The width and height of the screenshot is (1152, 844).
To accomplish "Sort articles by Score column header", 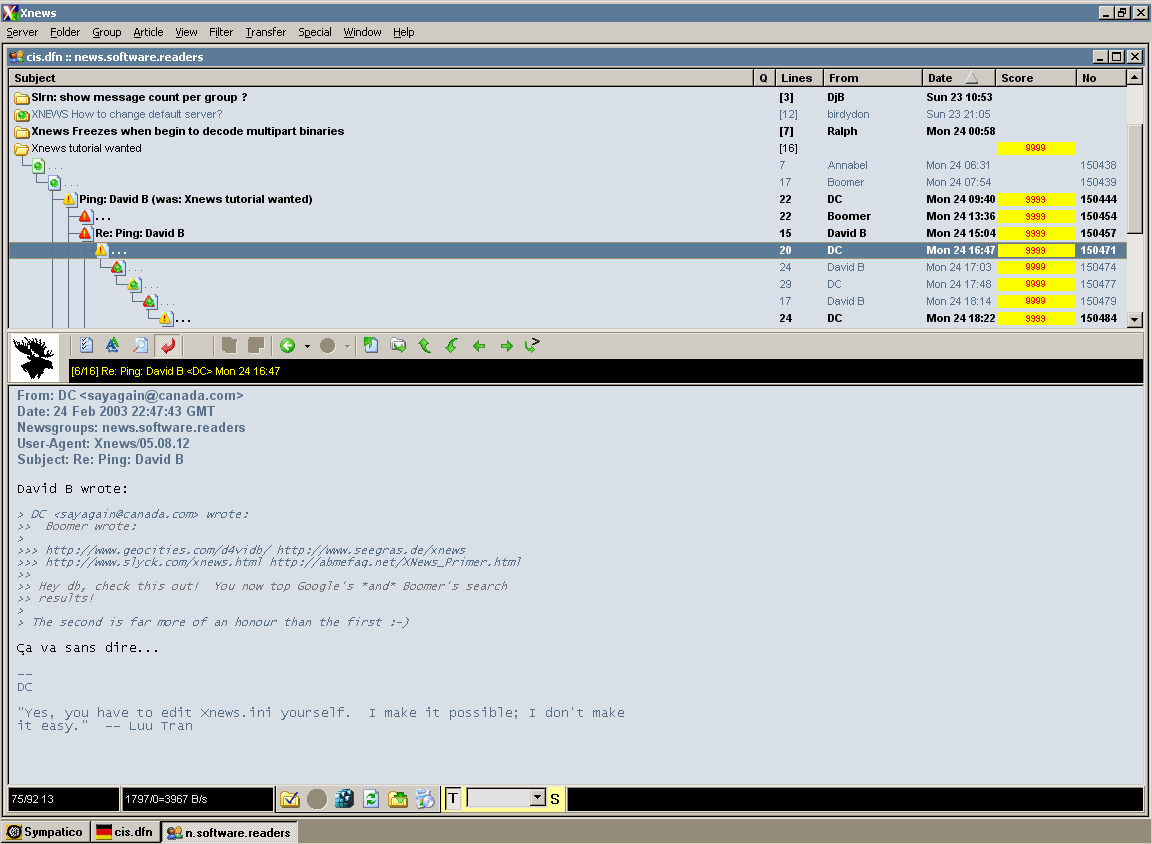I will pyautogui.click(x=1035, y=78).
